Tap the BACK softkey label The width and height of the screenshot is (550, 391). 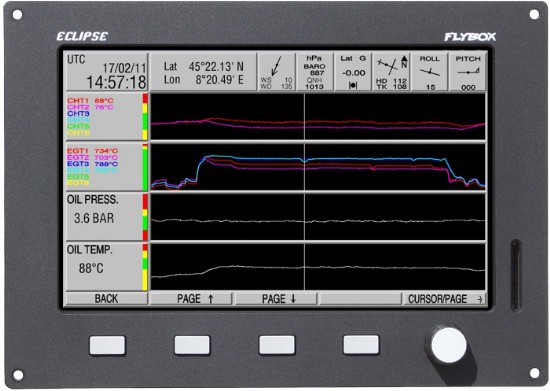coord(106,299)
